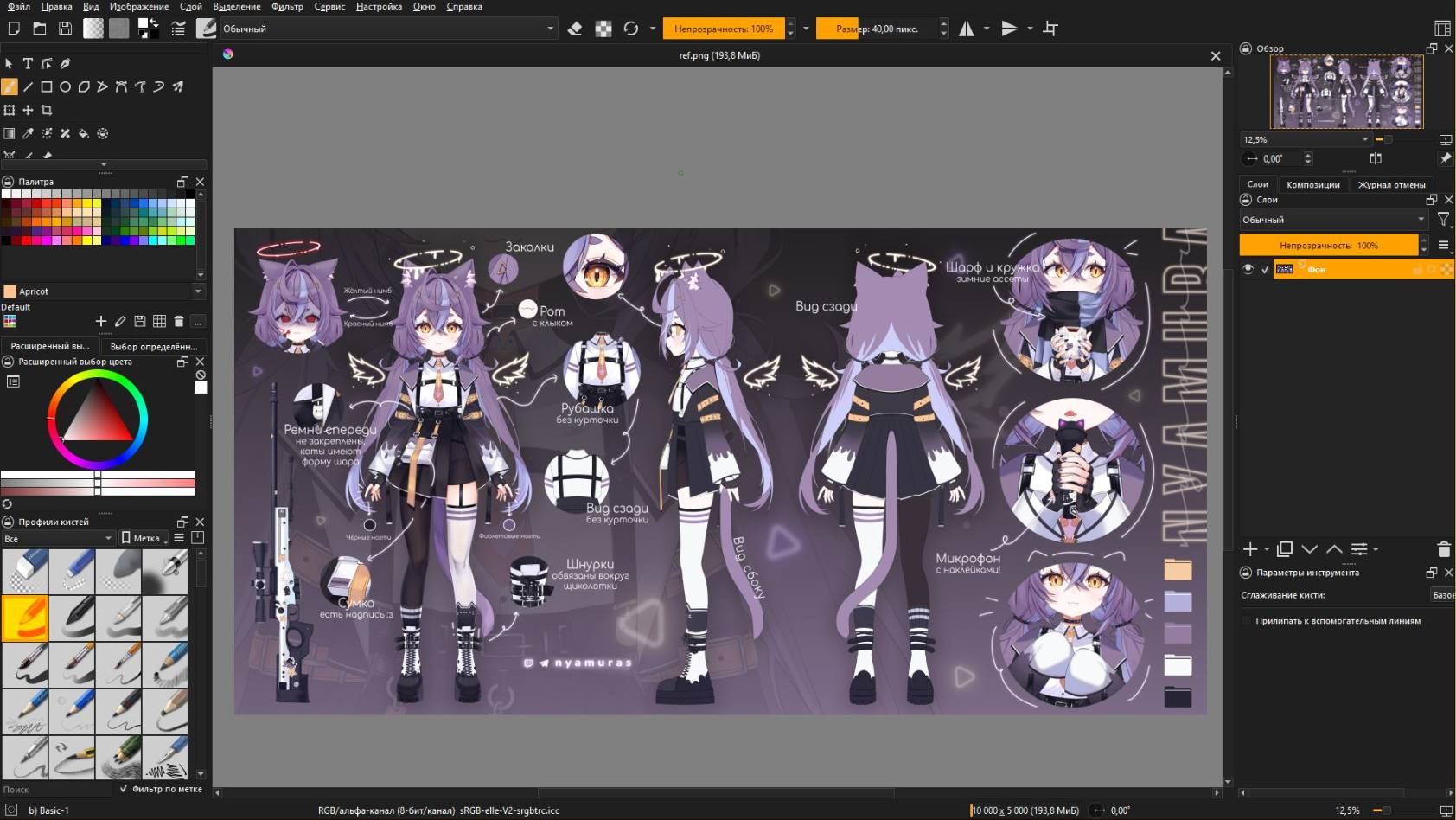This screenshot has height=820, width=1456.
Task: Select the Text tool
Action: point(28,63)
